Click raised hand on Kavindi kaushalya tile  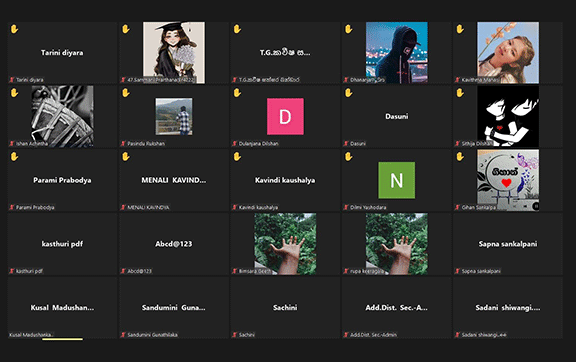(237, 157)
